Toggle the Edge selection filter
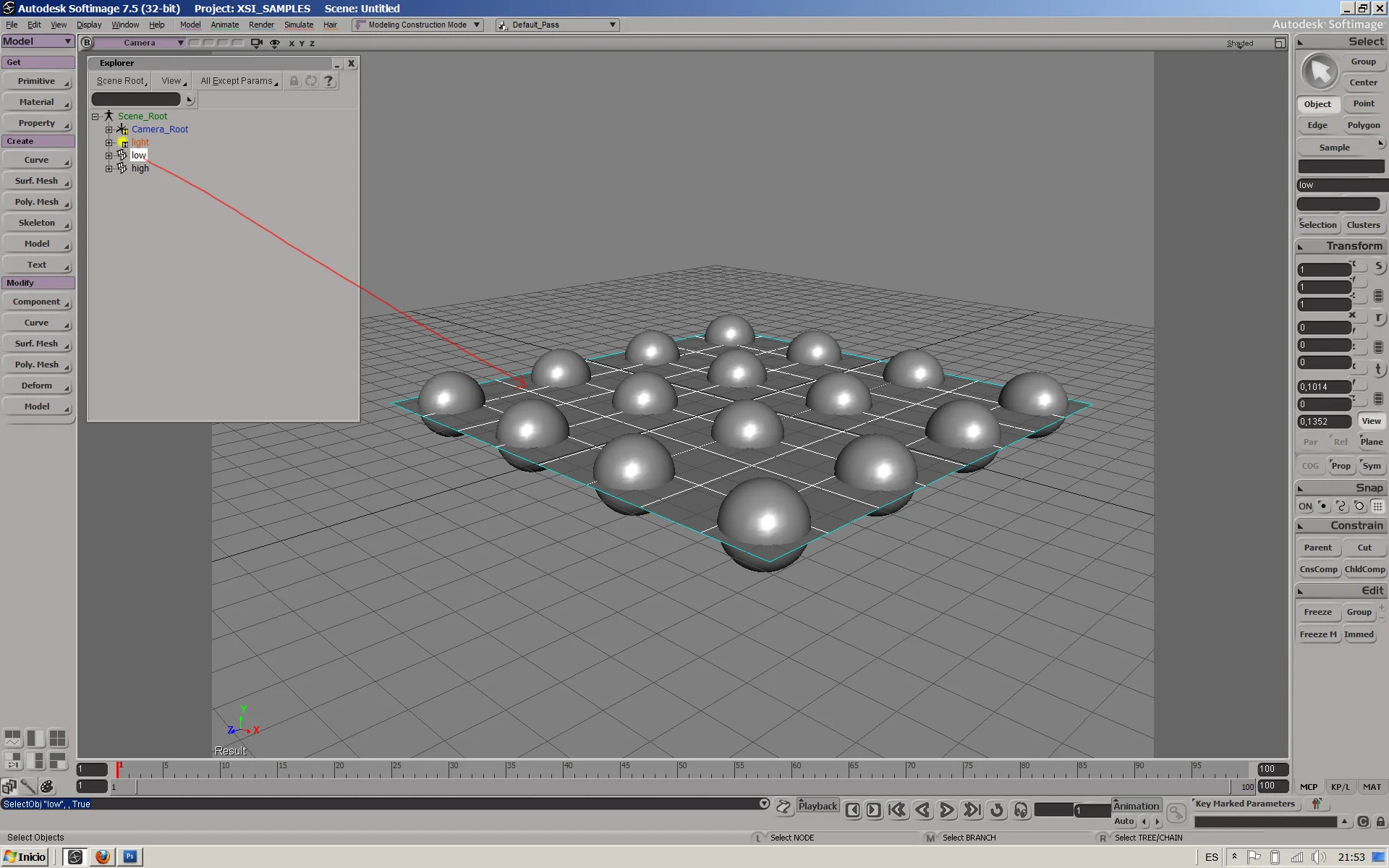 [1317, 125]
